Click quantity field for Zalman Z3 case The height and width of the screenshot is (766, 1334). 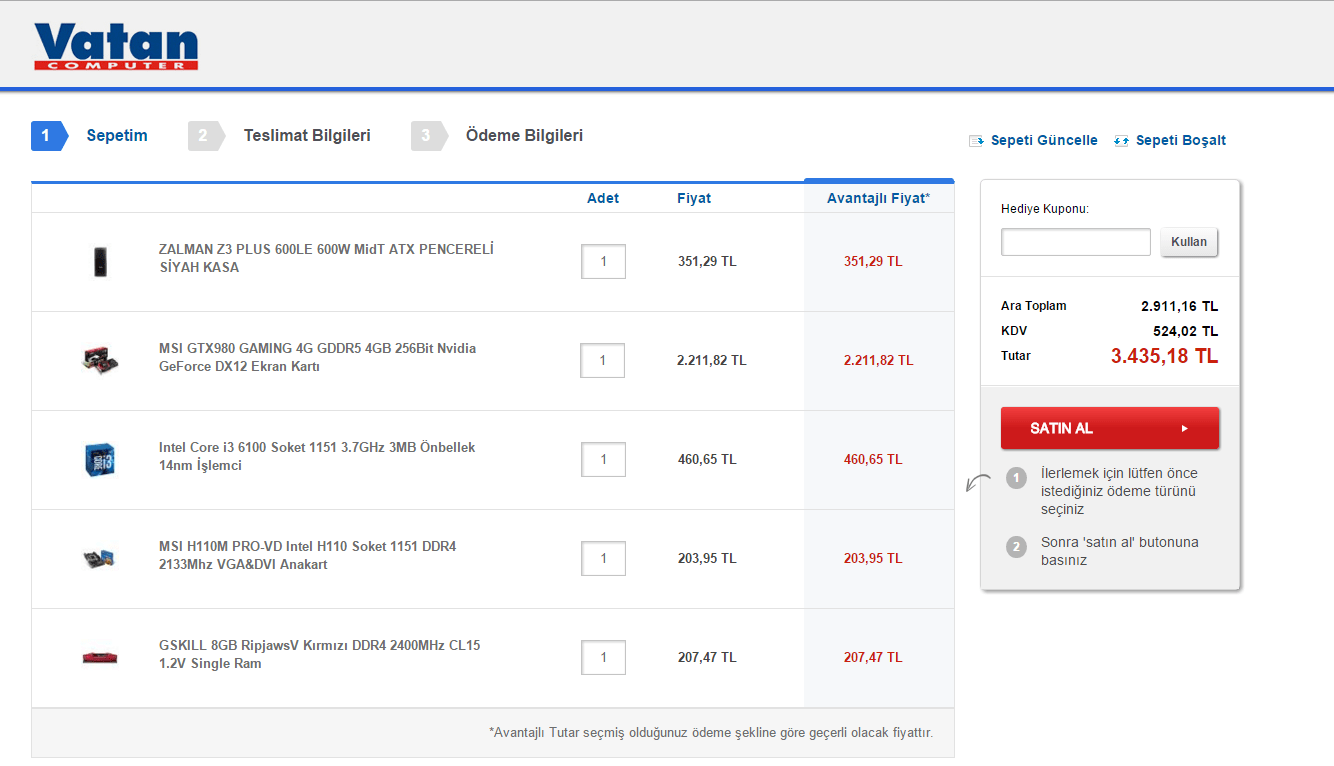603,262
